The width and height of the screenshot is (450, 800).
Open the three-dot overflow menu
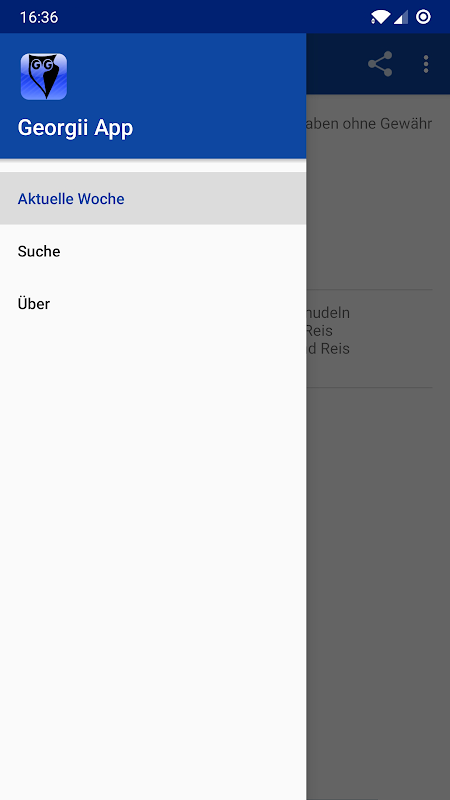coord(426,64)
